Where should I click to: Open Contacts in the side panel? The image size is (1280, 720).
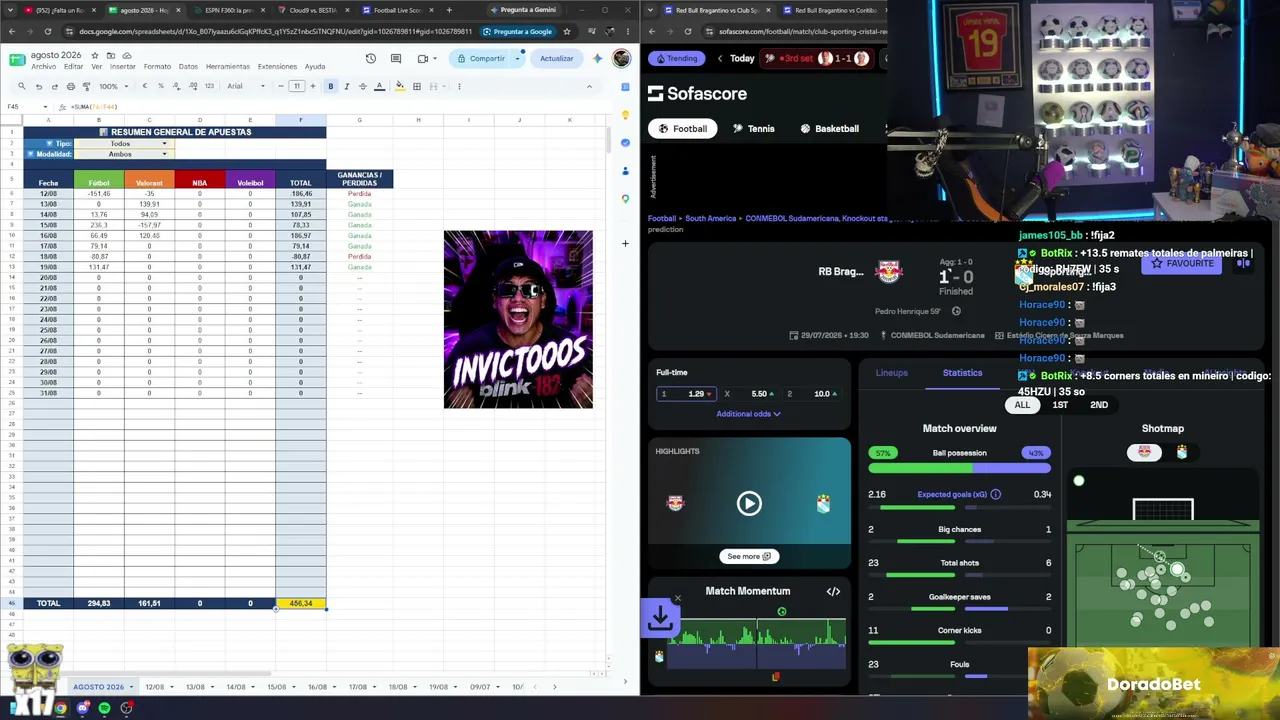click(x=625, y=171)
